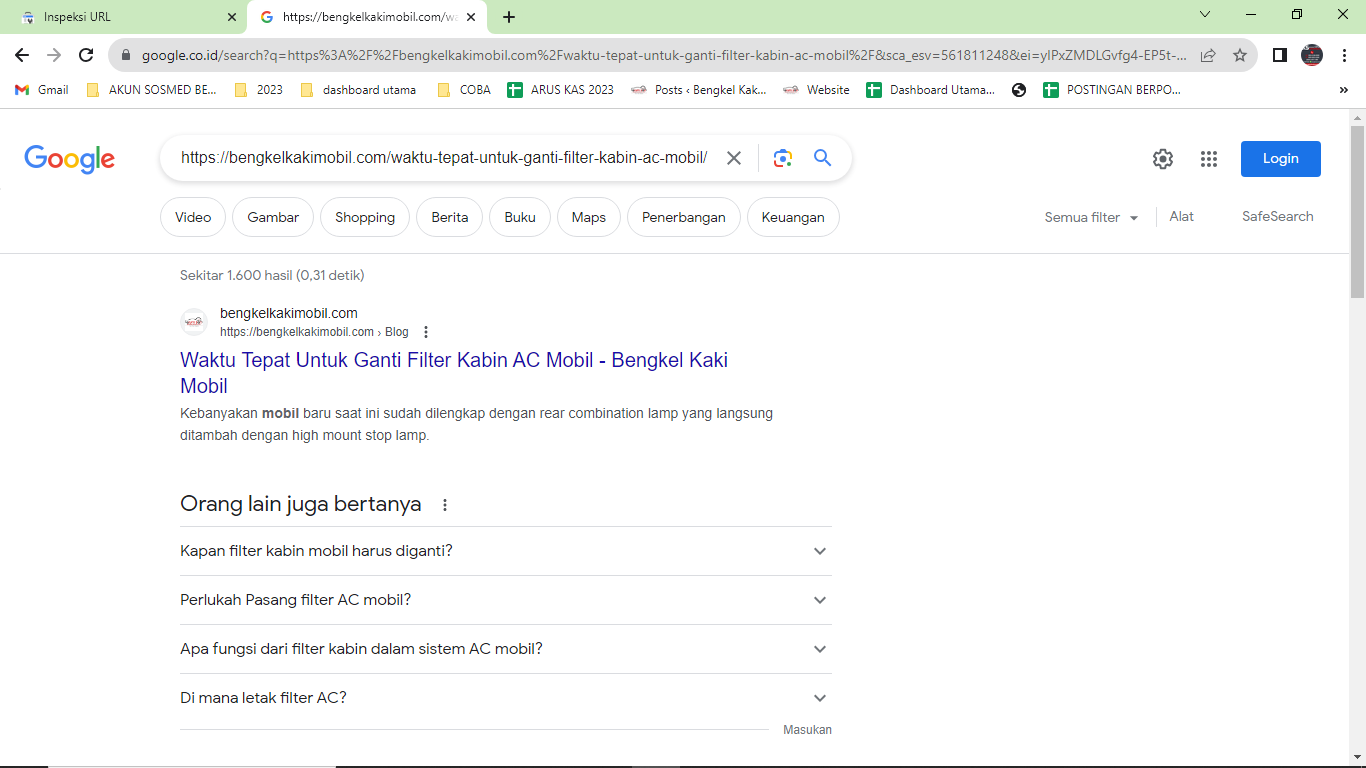The width and height of the screenshot is (1366, 768).
Task: Filter results by Maps
Action: pos(589,217)
